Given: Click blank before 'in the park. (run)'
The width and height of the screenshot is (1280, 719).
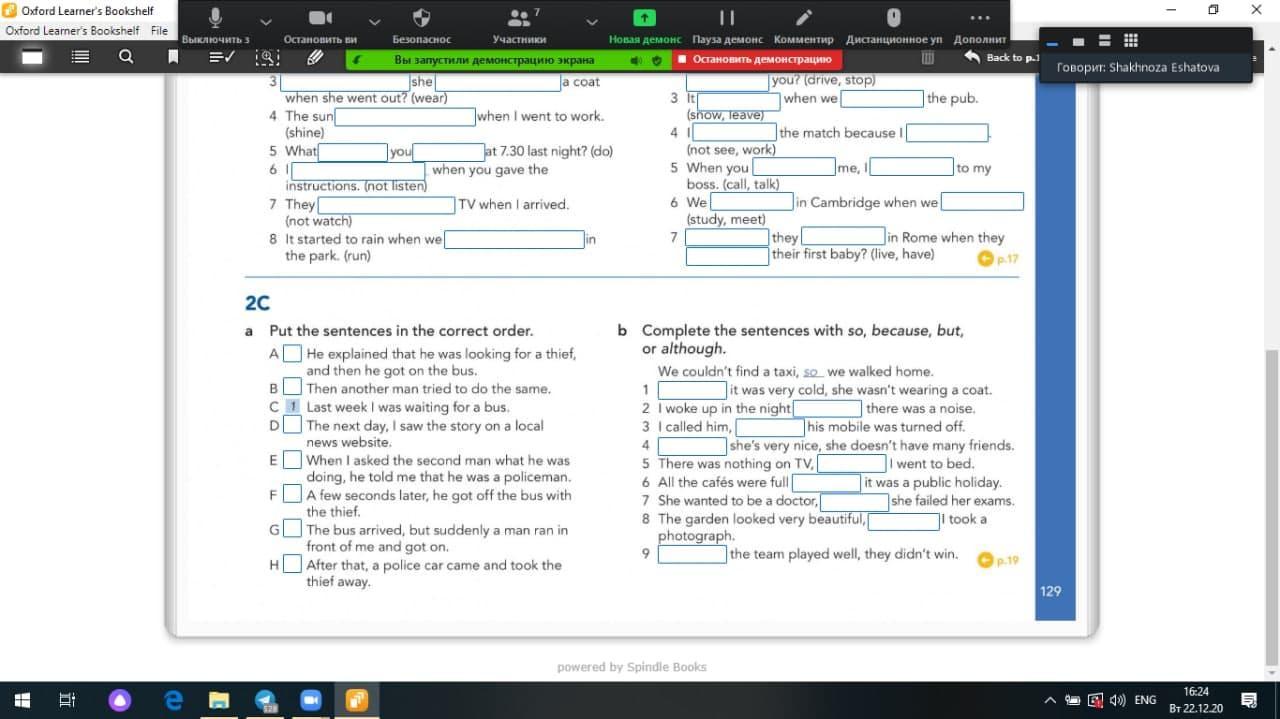Looking at the screenshot, I should point(514,240).
